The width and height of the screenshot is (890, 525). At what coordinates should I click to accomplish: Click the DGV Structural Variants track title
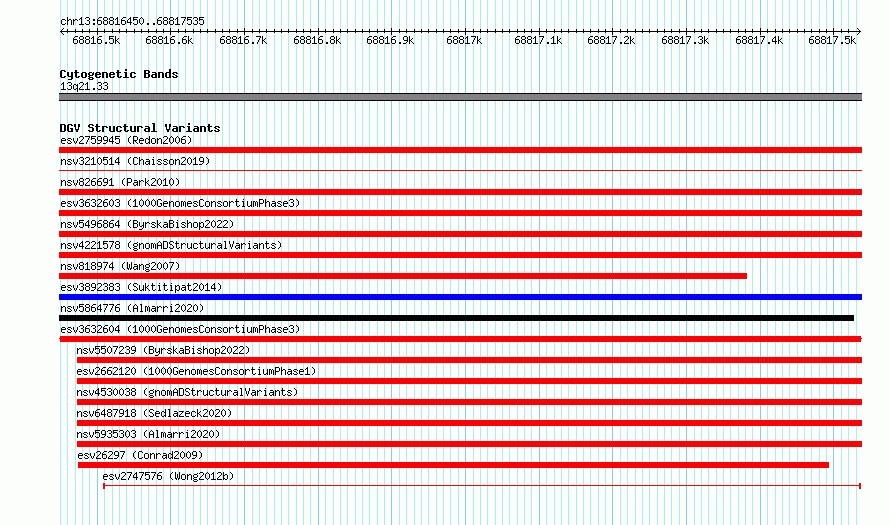click(x=140, y=128)
